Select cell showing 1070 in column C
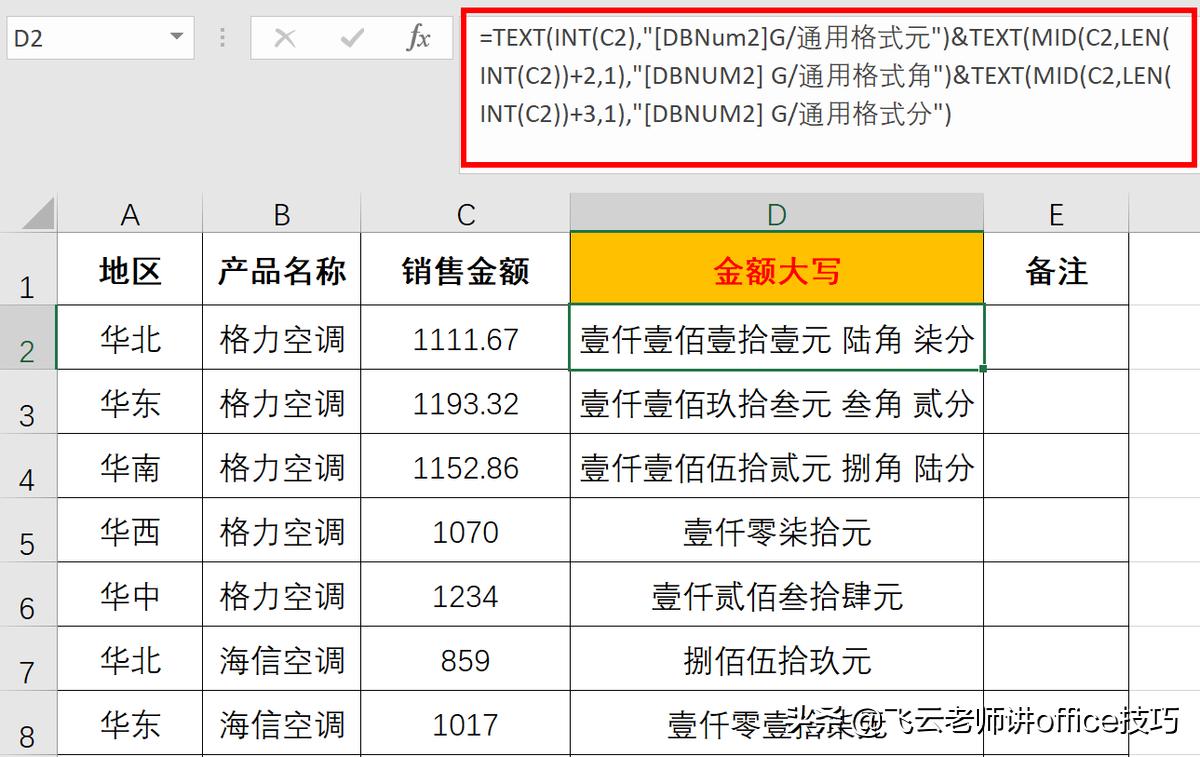This screenshot has height=757, width=1200. [x=465, y=531]
